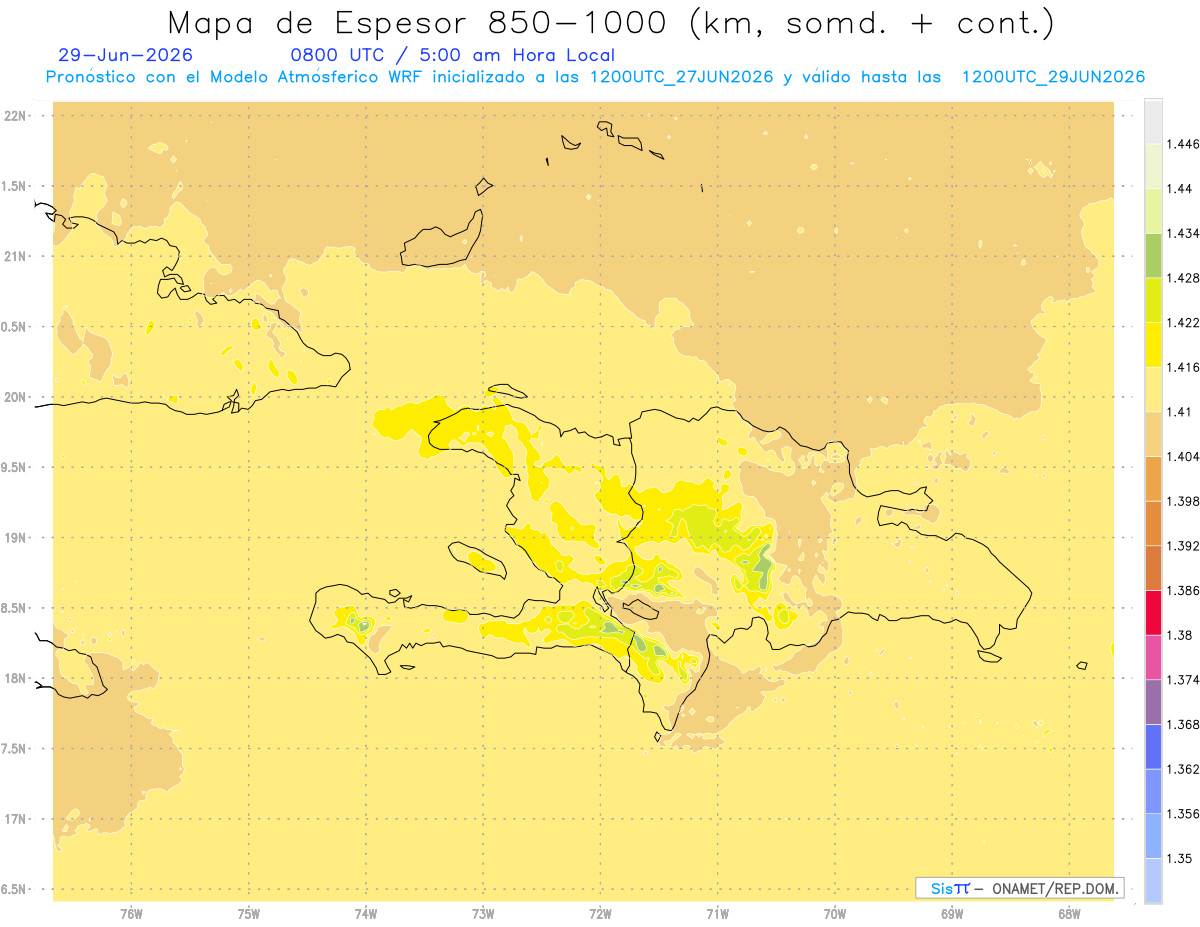Click the longitude label '71W'
The width and height of the screenshot is (1200, 927).
tap(717, 913)
